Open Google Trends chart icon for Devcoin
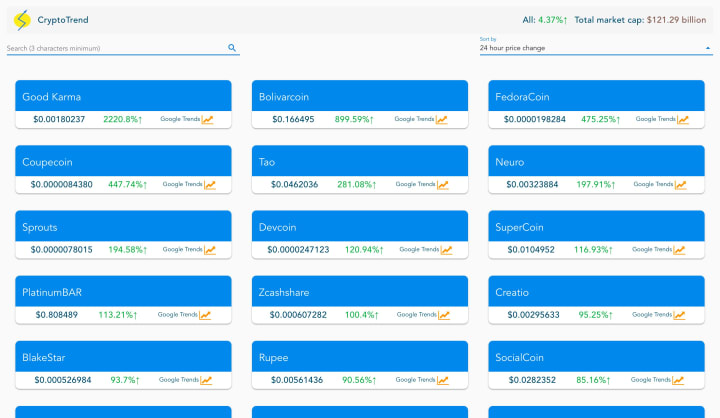The height and width of the screenshot is (418, 720). click(446, 250)
